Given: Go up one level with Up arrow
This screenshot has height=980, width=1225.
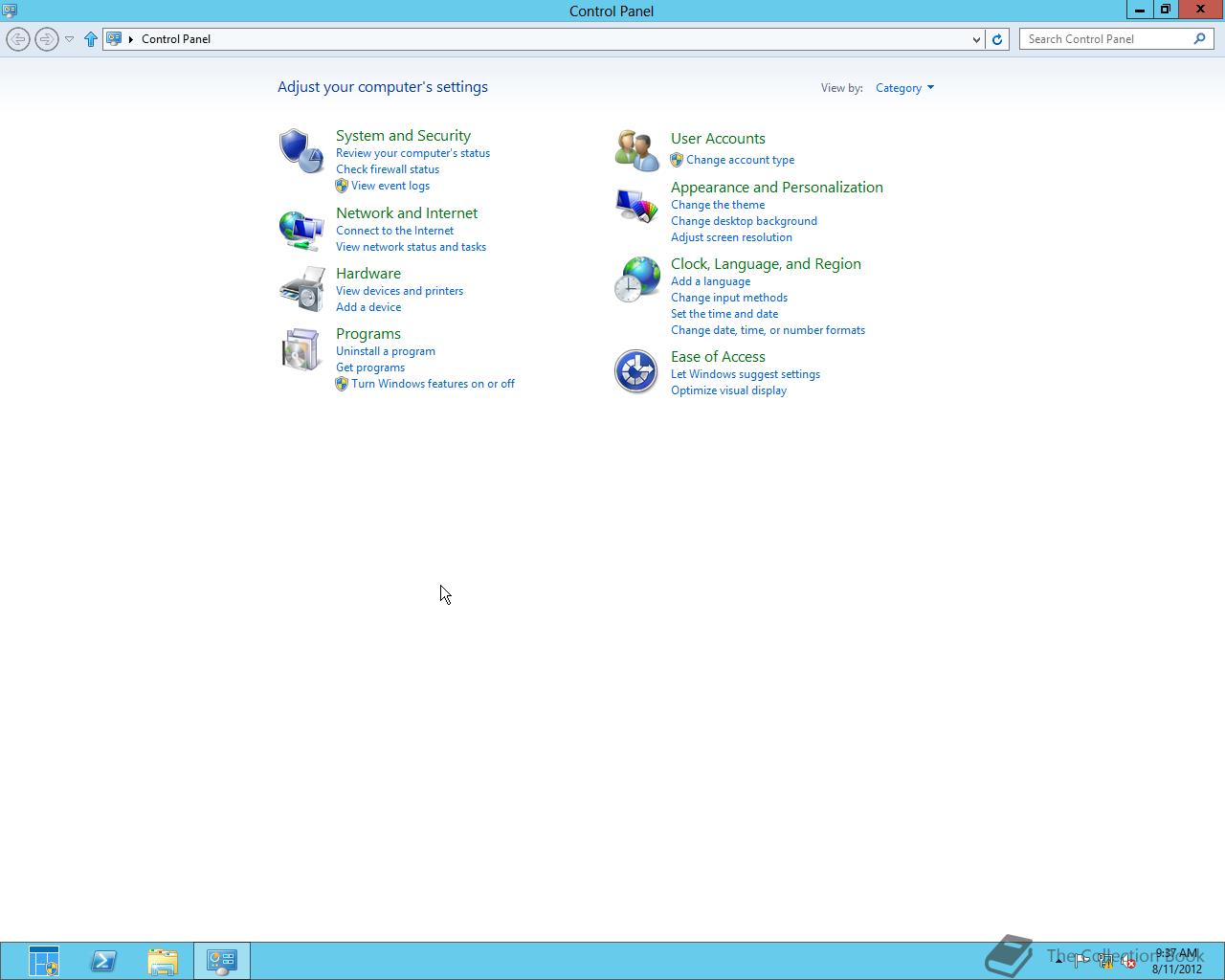Looking at the screenshot, I should point(91,39).
